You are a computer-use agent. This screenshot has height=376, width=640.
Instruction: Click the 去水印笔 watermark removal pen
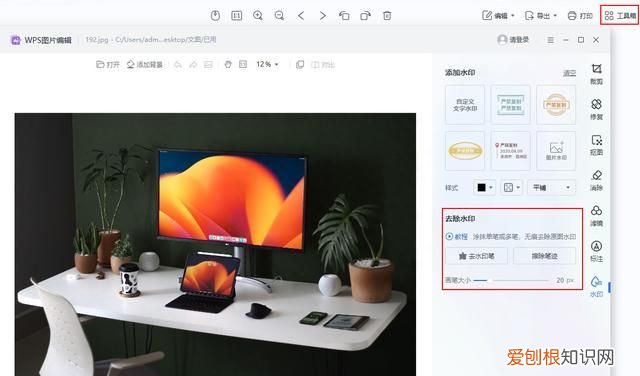click(476, 256)
